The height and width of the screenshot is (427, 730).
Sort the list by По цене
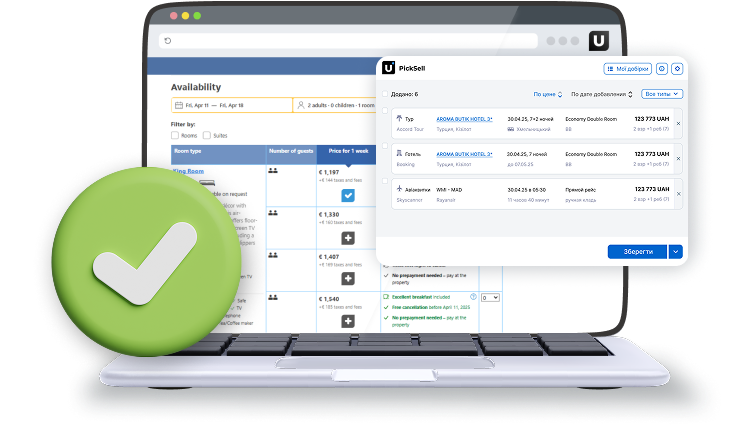[x=545, y=94]
